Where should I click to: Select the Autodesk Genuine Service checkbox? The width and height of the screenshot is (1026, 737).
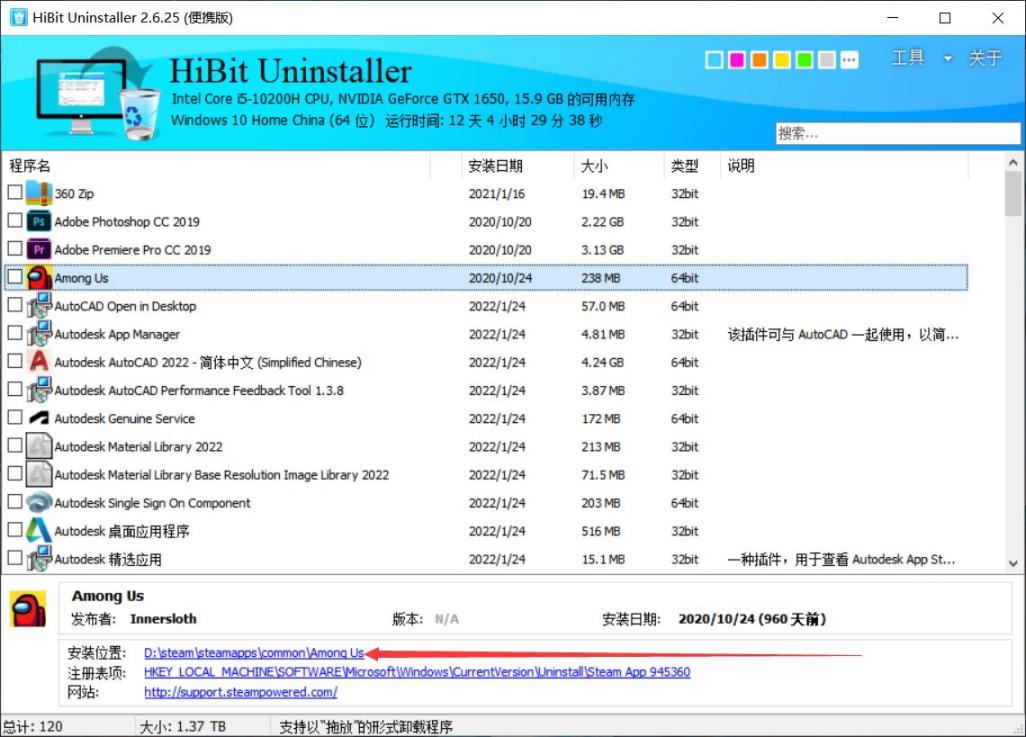tap(14, 418)
